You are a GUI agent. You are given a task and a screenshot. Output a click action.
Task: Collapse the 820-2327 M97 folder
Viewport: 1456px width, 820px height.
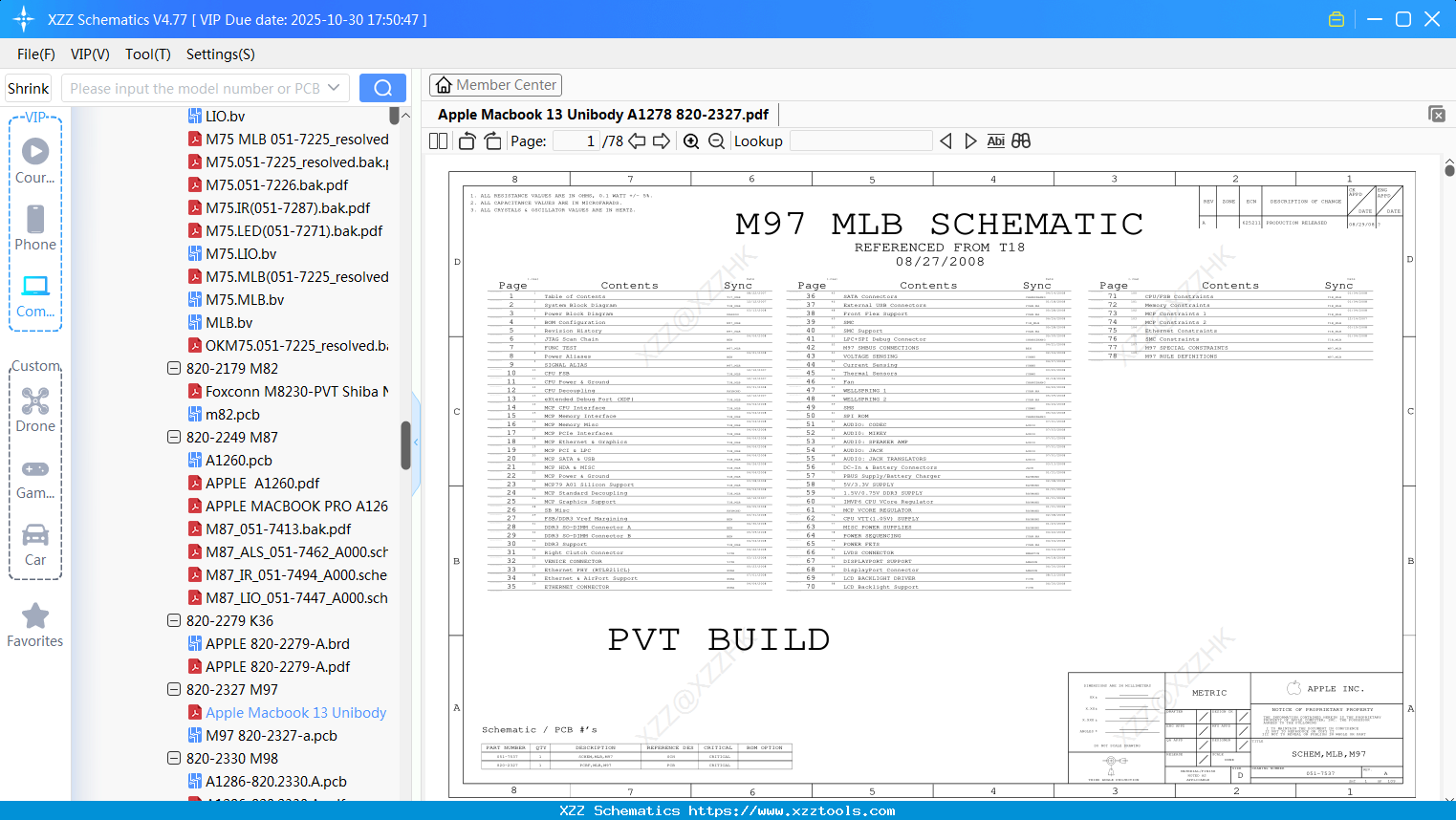pyautogui.click(x=174, y=689)
